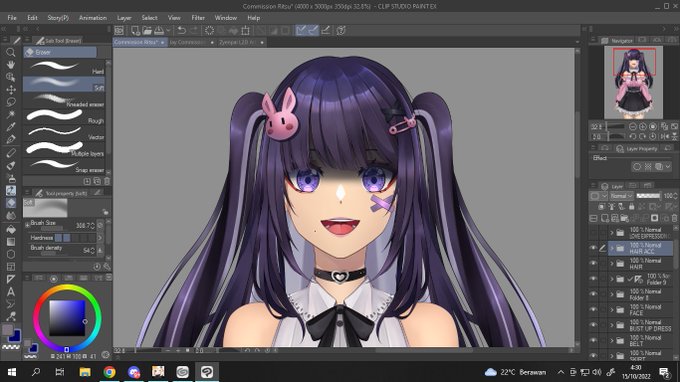The width and height of the screenshot is (680, 382).
Task: Select the Hard eraser sub tool
Action: [x=64, y=68]
